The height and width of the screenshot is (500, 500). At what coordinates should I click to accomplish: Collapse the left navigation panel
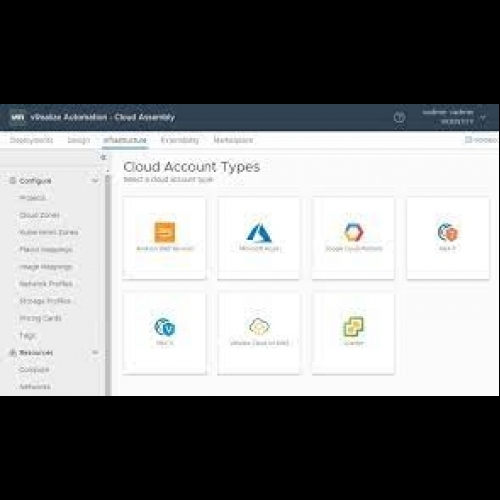coord(103,157)
